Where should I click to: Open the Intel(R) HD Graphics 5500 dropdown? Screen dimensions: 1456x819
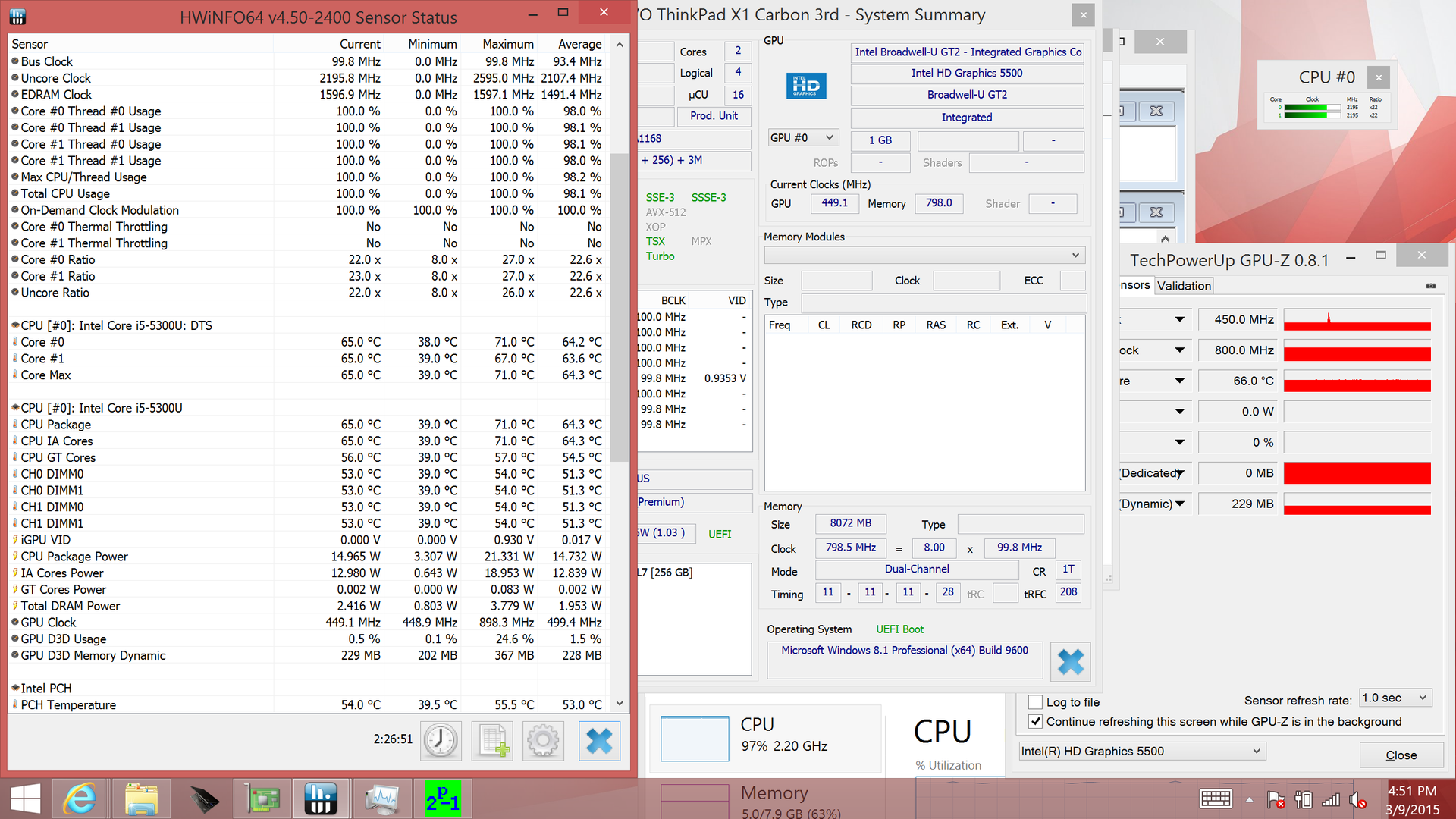click(x=1141, y=752)
